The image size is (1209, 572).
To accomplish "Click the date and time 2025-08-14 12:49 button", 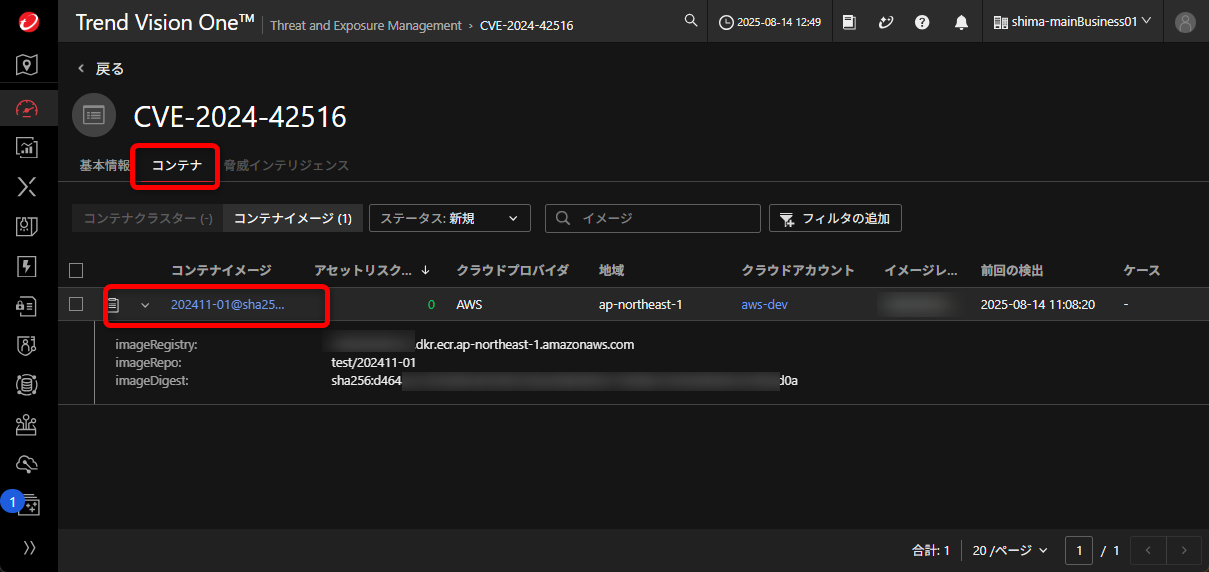I will click(x=769, y=22).
